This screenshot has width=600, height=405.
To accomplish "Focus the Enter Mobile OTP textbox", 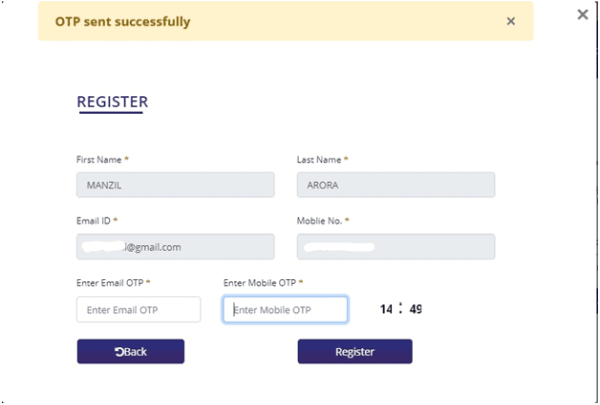I will click(x=285, y=310).
